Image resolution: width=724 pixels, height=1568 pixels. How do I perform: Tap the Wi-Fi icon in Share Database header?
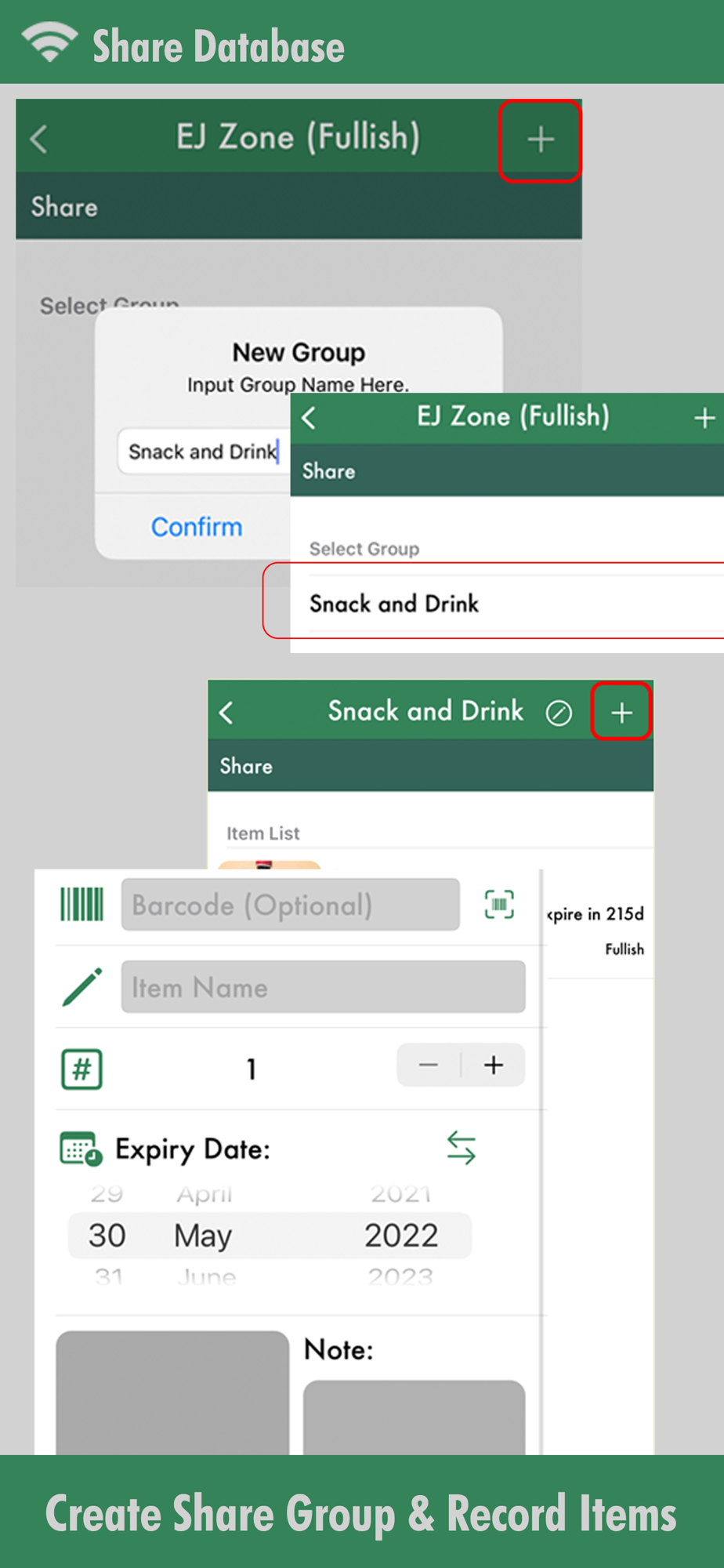(x=49, y=42)
